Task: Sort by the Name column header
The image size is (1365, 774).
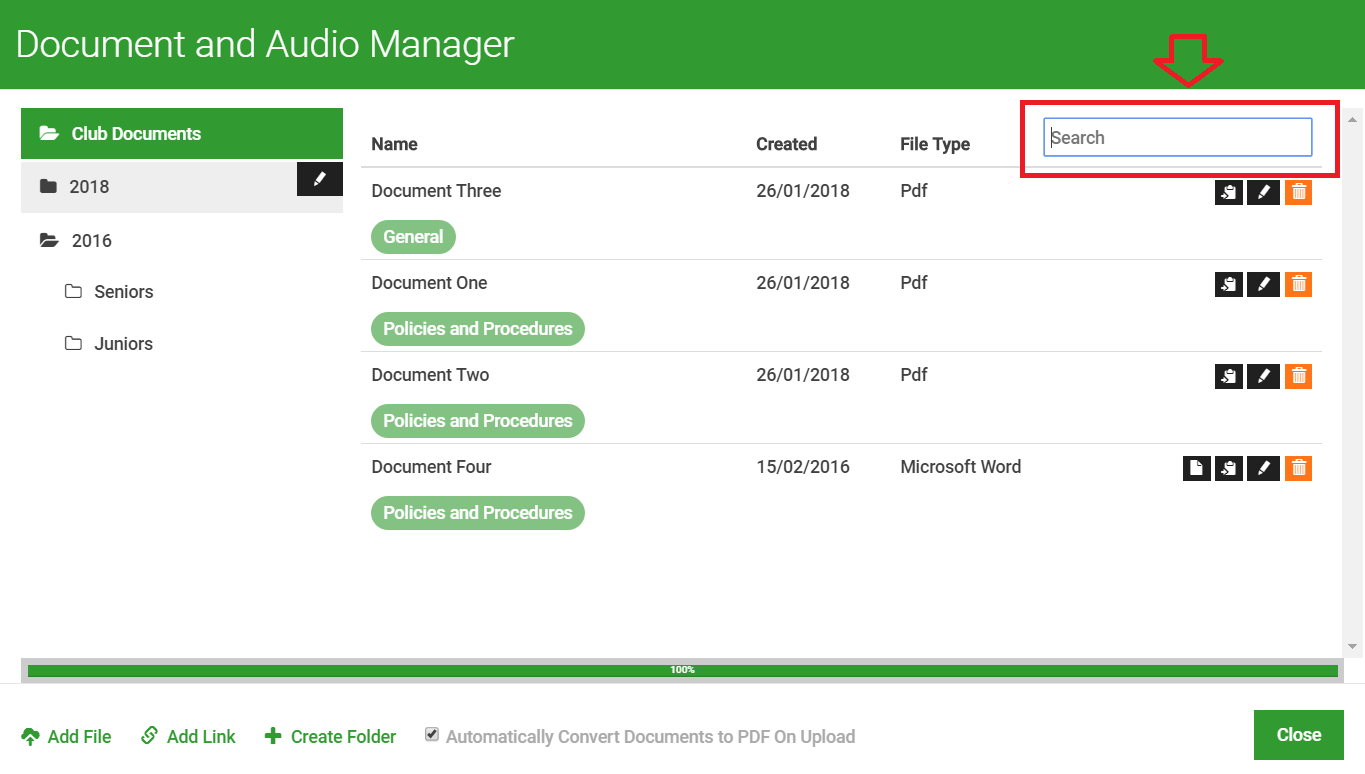Action: pos(394,144)
